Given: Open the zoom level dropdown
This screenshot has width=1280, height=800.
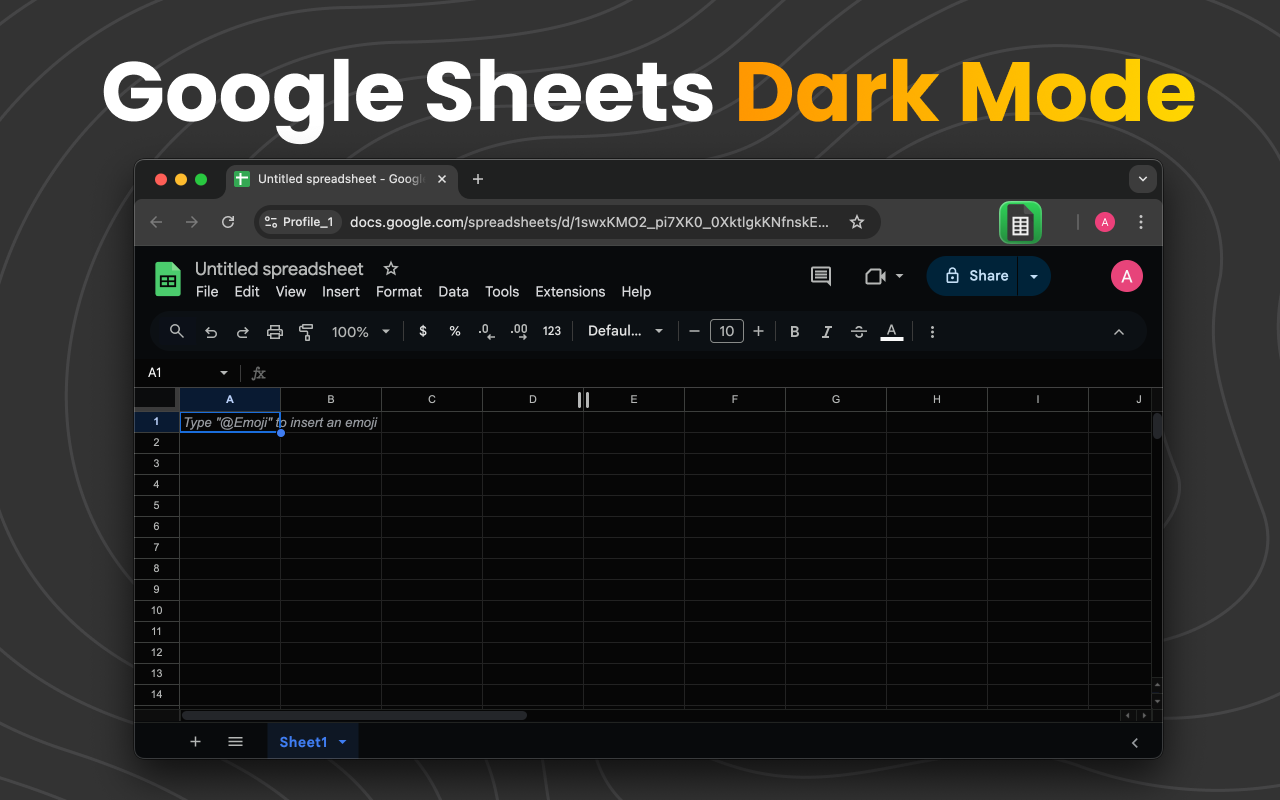Looking at the screenshot, I should tap(360, 331).
